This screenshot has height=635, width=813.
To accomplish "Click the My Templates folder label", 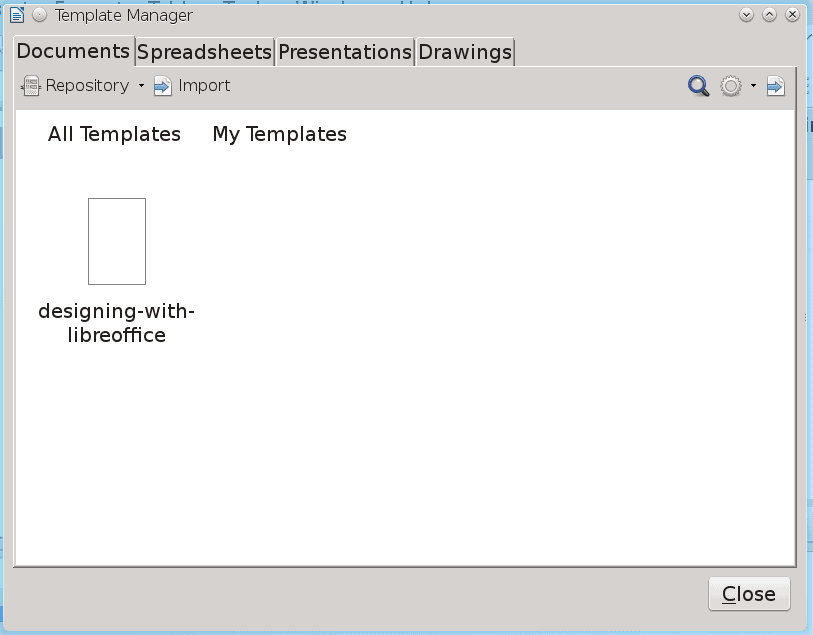I will (279, 134).
